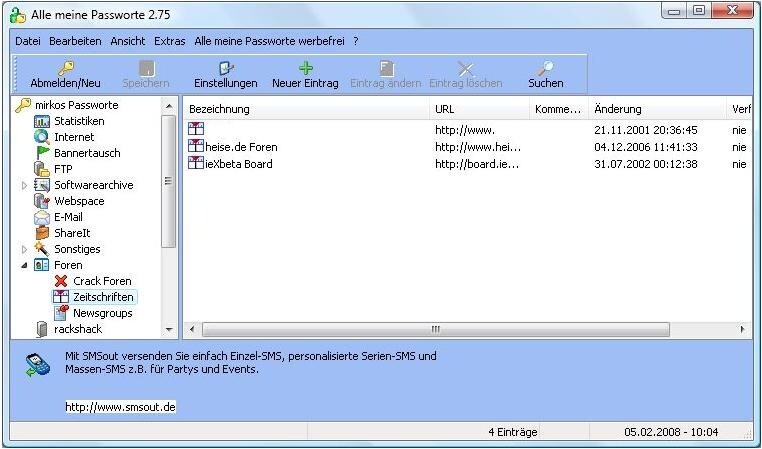
Task: Select the Internet globe category
Action: tap(42, 137)
